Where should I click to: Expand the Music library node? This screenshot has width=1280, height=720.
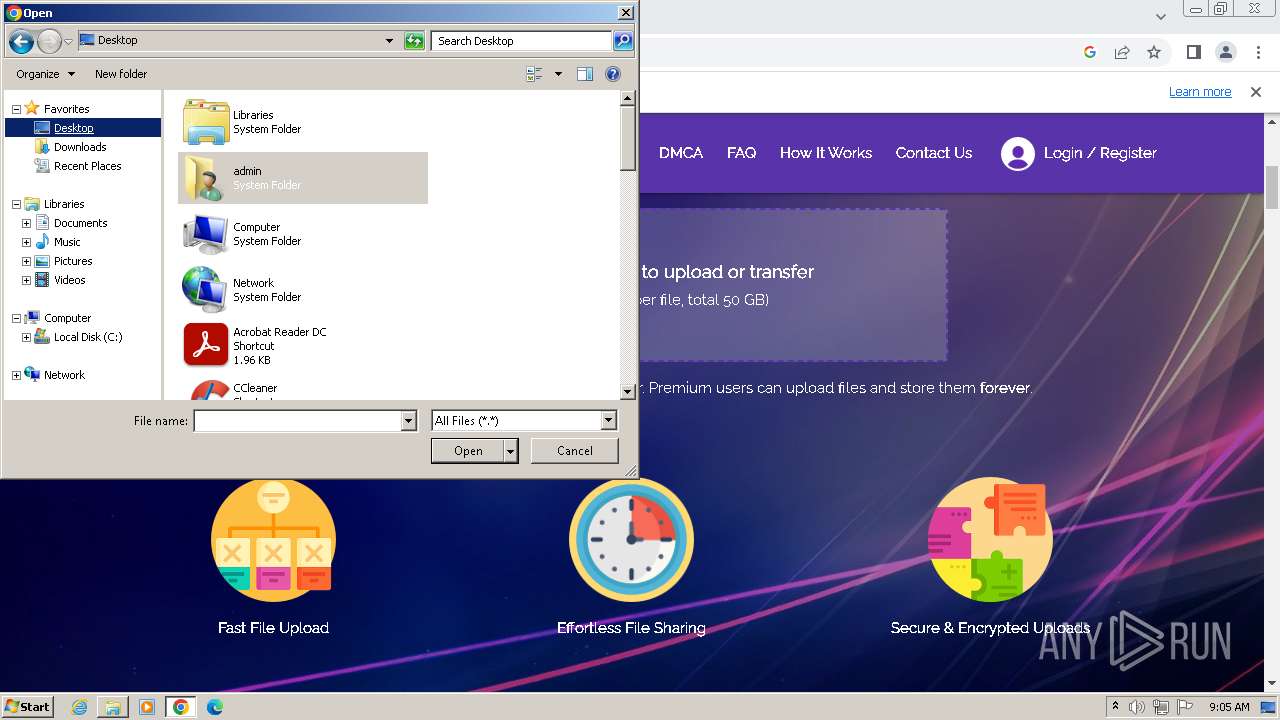coord(26,242)
